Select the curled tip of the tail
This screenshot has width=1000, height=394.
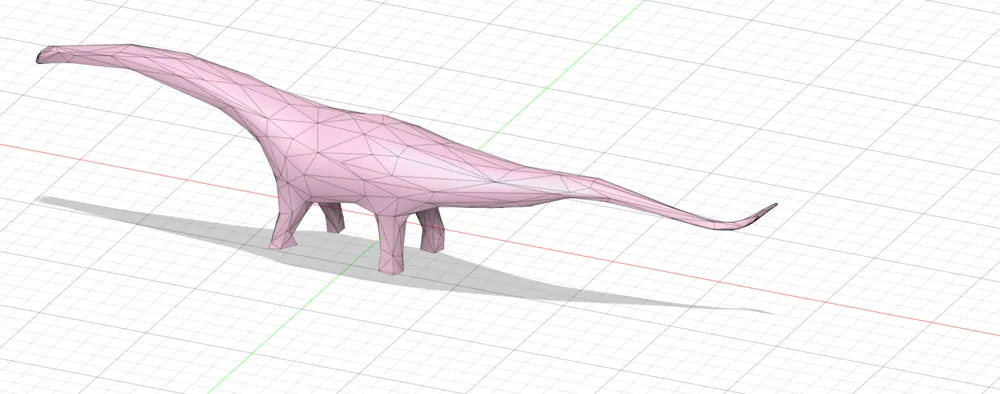(x=759, y=215)
